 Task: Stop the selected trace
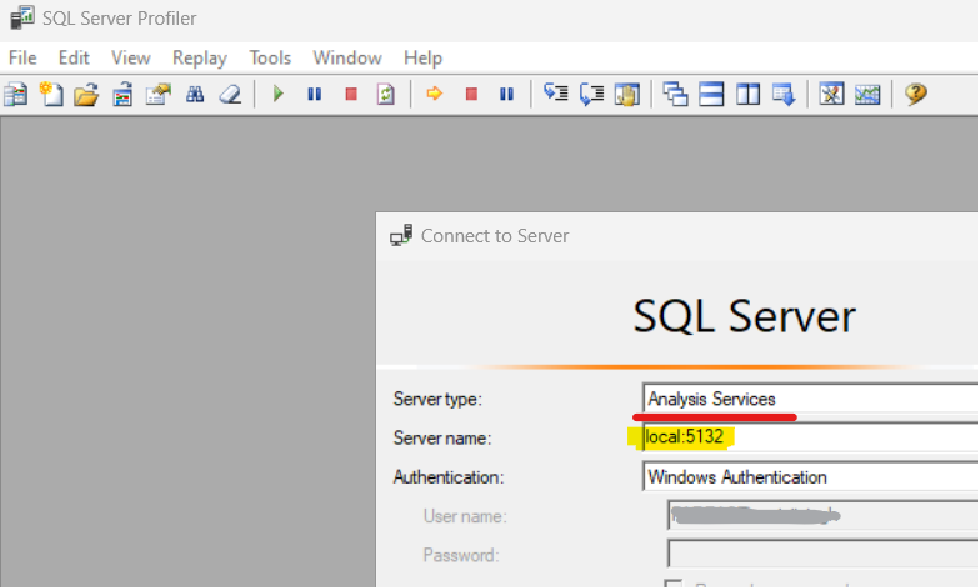pyautogui.click(x=351, y=94)
